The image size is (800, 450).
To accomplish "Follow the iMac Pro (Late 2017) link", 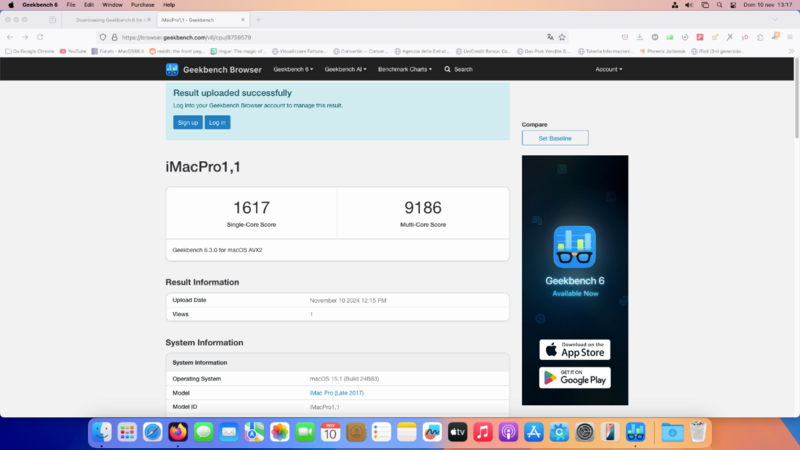I will (337, 393).
